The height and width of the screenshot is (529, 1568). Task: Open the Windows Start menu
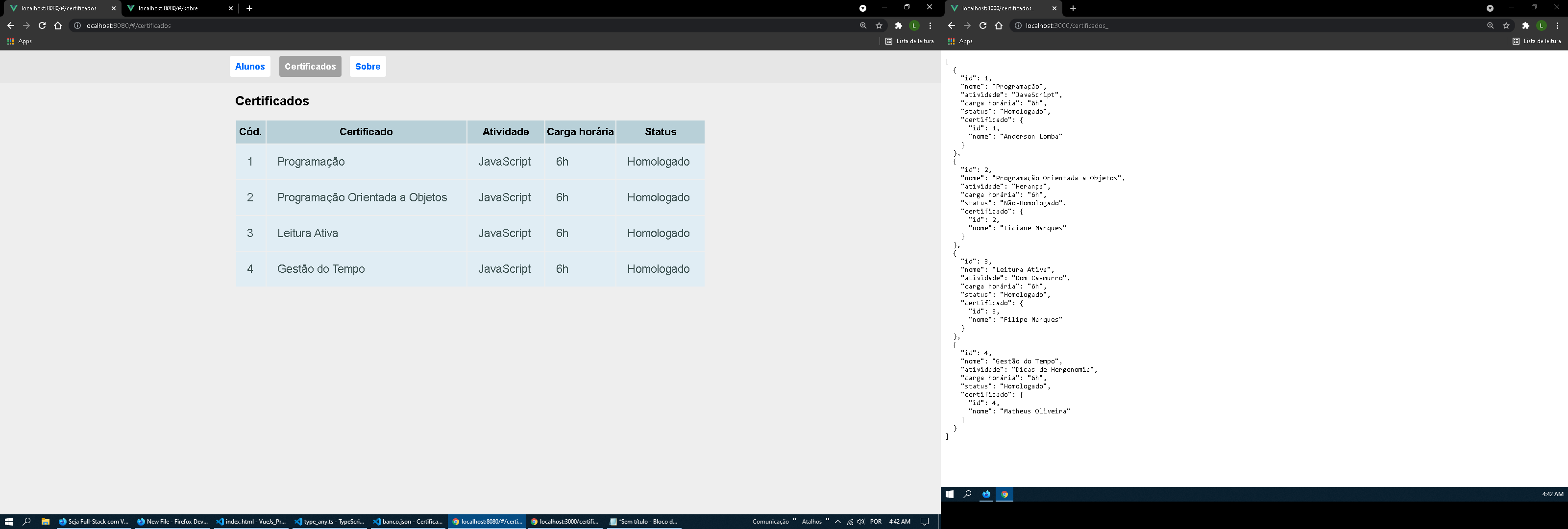click(x=9, y=522)
